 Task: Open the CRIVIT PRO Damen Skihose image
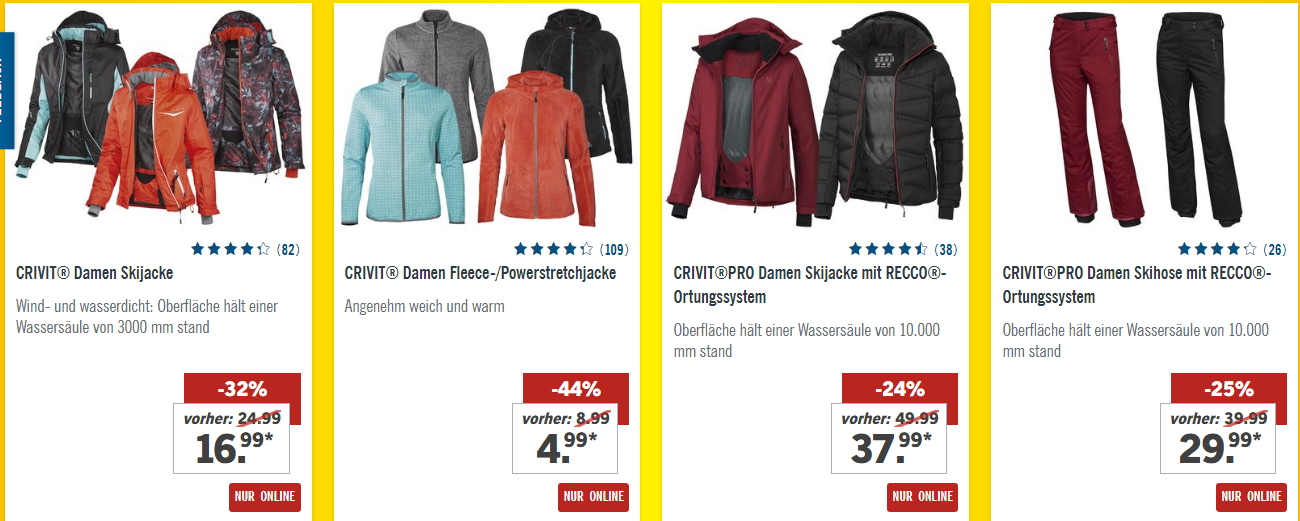tap(1144, 118)
